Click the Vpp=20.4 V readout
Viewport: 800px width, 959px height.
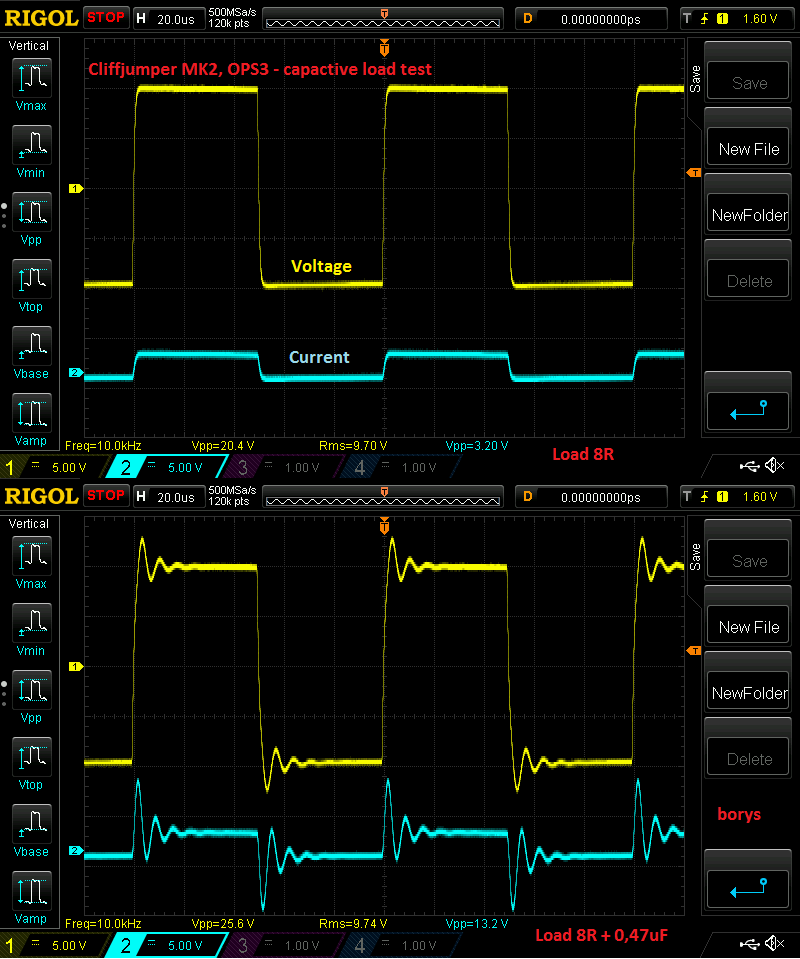tap(223, 446)
